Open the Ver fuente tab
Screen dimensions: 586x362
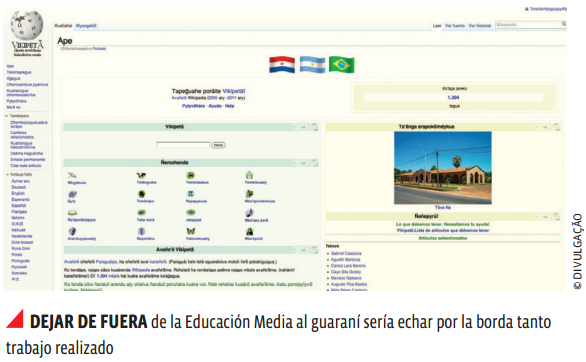click(455, 26)
